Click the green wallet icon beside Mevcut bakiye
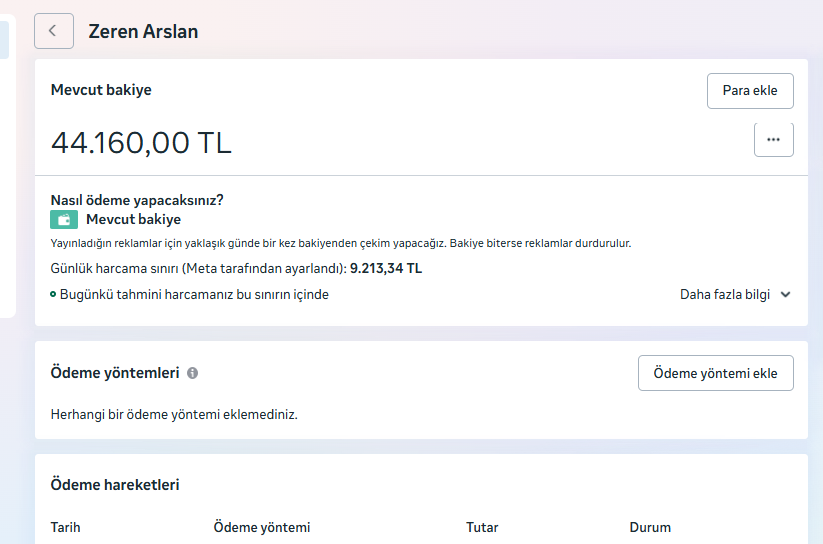This screenshot has height=544, width=823. [x=64, y=219]
